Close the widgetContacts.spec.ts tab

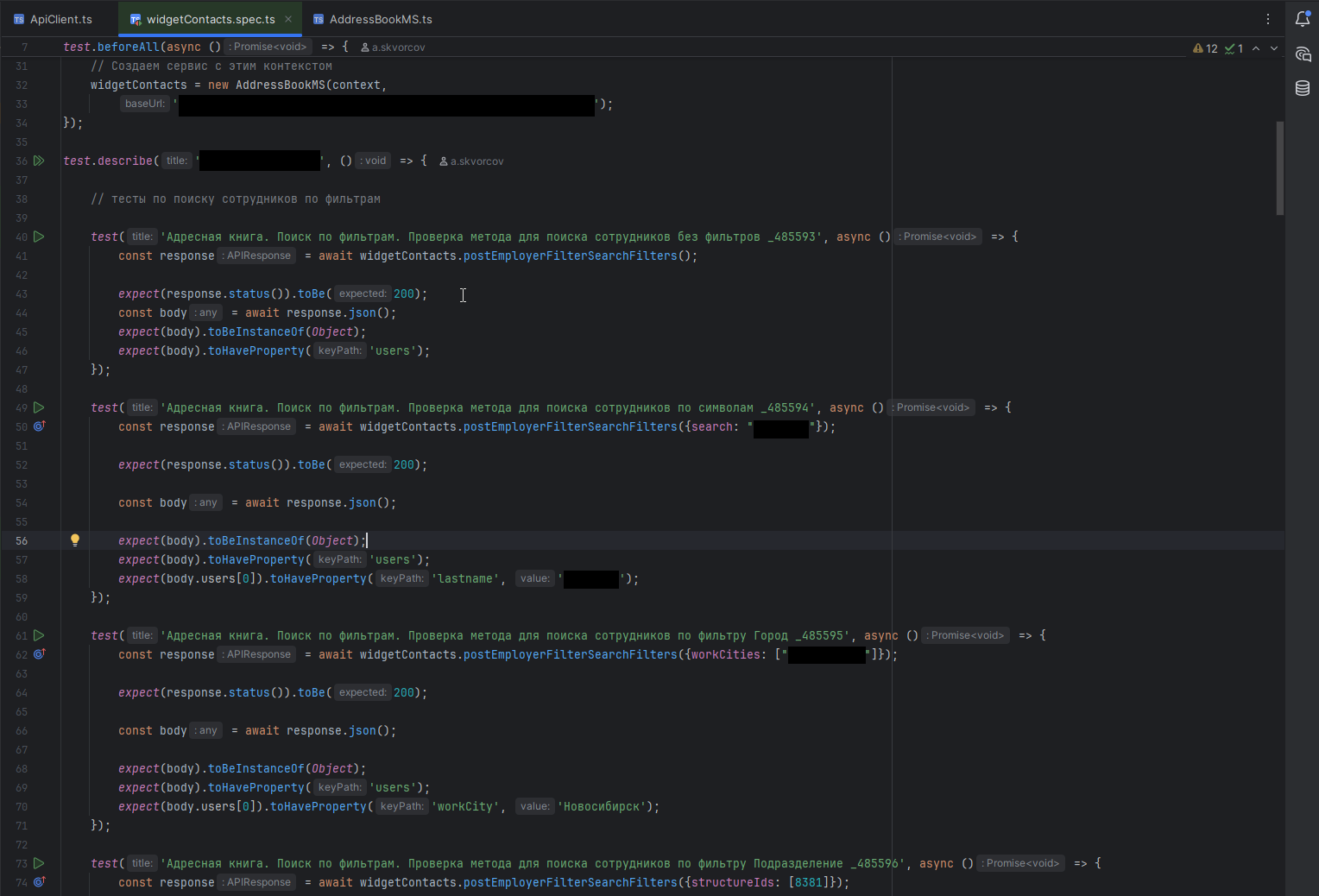pyautogui.click(x=288, y=19)
